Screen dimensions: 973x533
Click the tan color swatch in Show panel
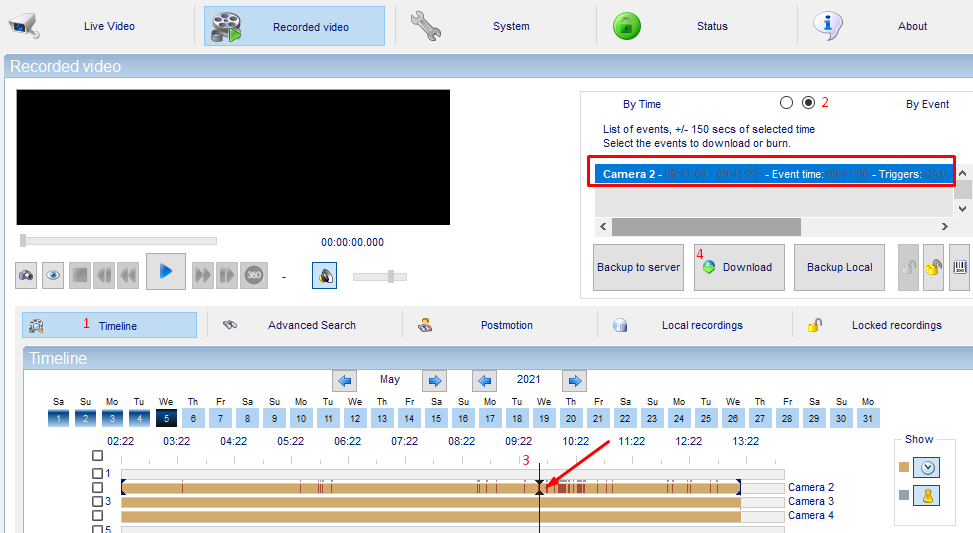(x=904, y=467)
